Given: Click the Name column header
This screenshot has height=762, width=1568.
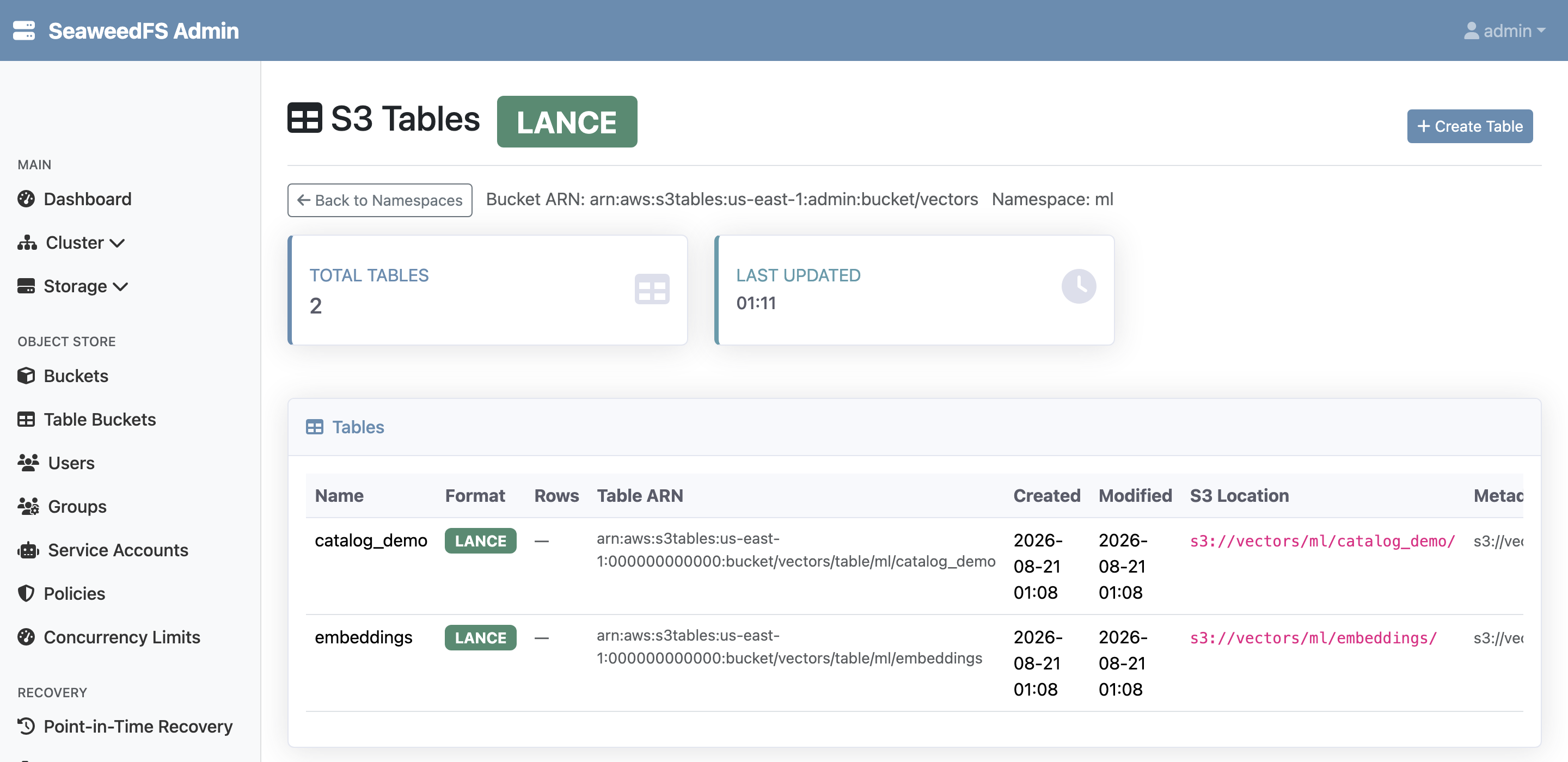Looking at the screenshot, I should pos(339,496).
